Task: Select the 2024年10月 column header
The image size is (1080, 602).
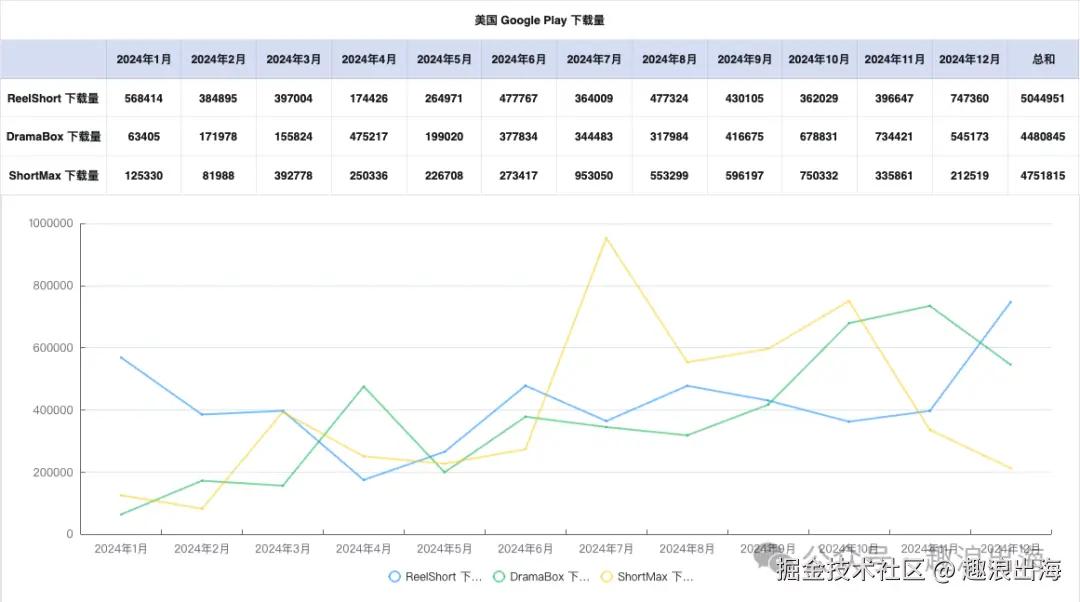Action: (x=819, y=59)
